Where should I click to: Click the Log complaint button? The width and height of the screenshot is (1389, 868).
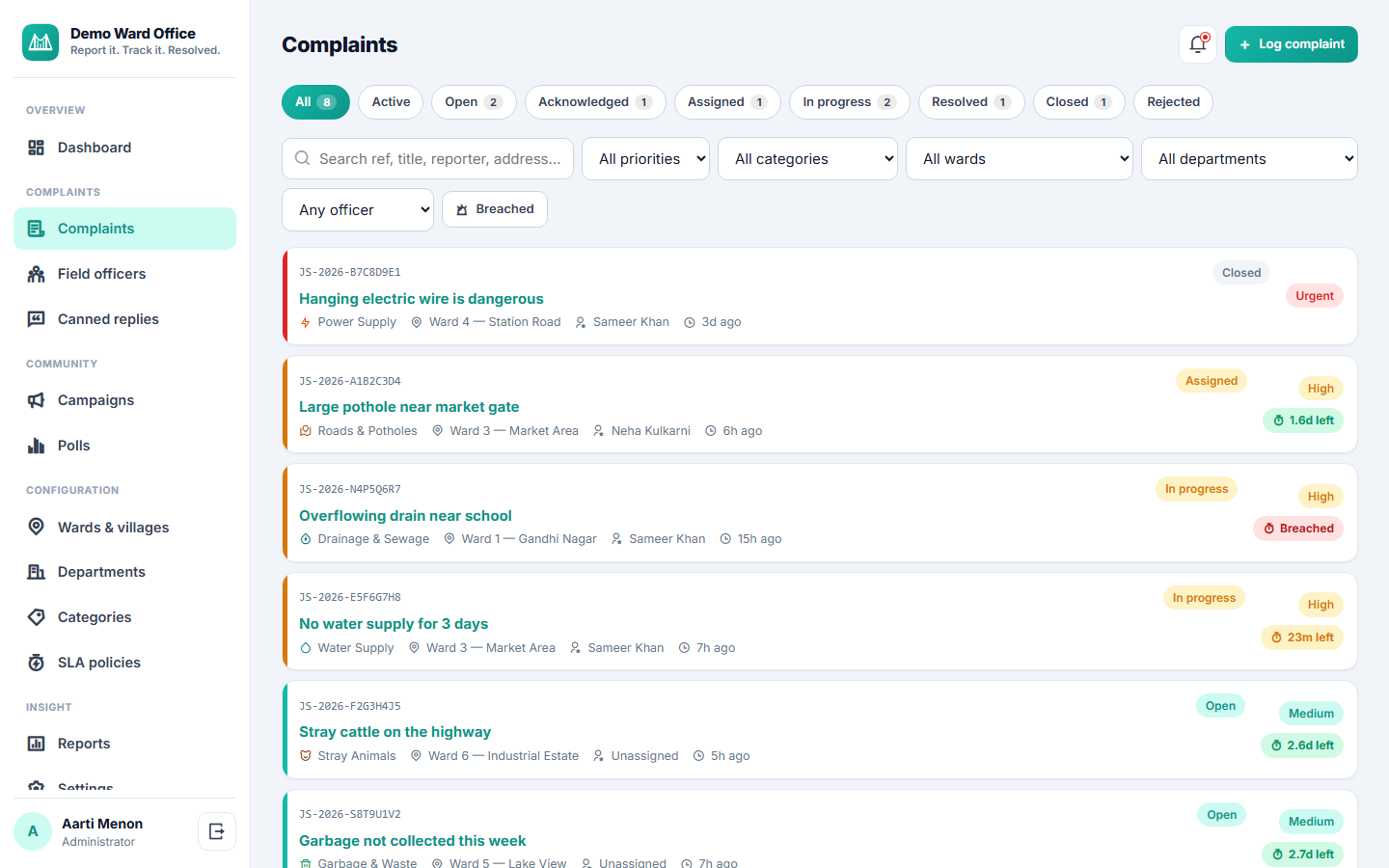pos(1292,44)
